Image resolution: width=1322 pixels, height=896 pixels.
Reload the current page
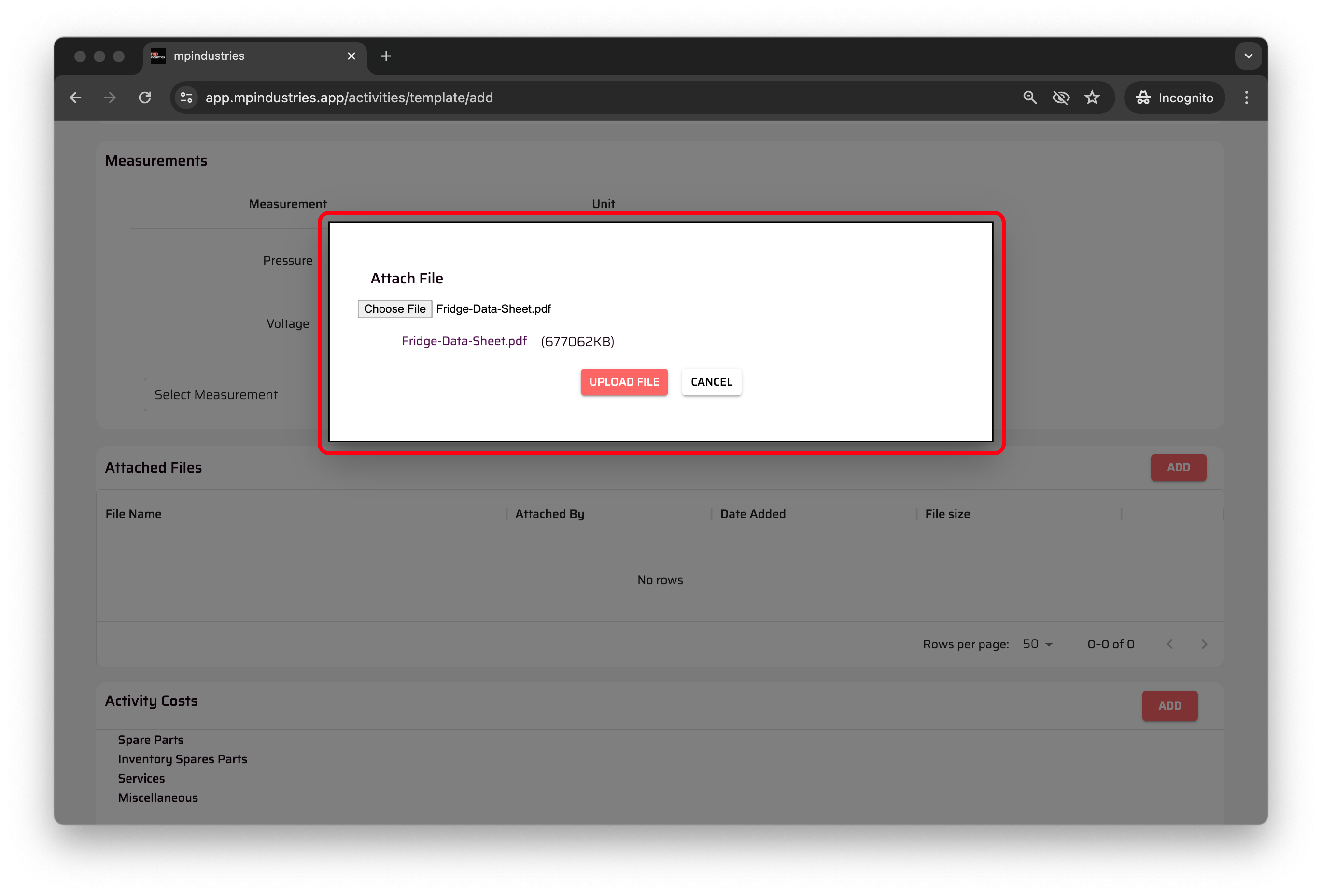(x=145, y=98)
